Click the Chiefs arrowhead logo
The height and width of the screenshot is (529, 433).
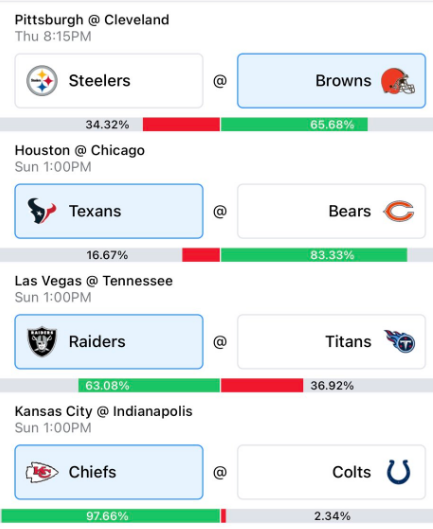point(42,472)
